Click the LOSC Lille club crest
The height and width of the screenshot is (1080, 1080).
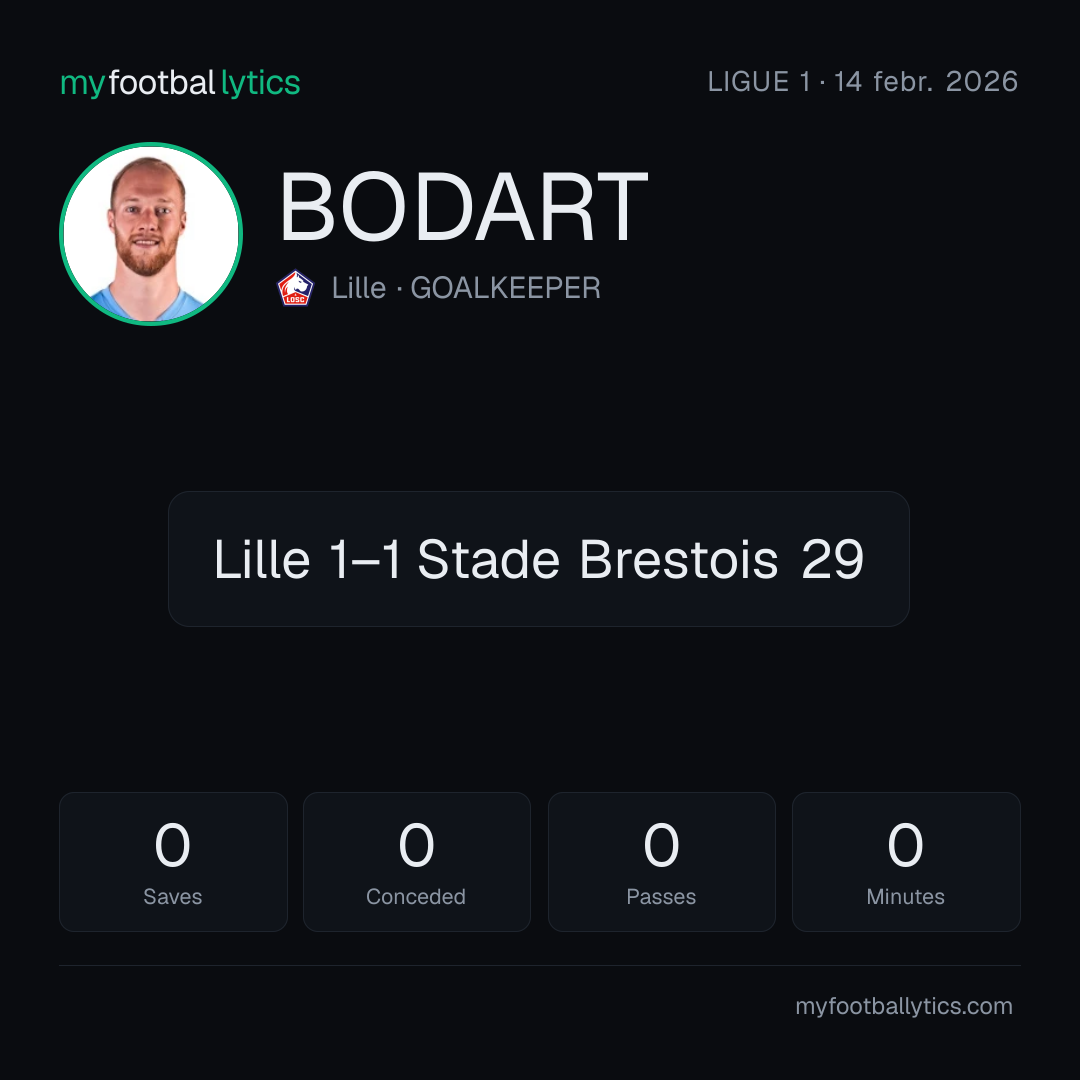point(295,288)
